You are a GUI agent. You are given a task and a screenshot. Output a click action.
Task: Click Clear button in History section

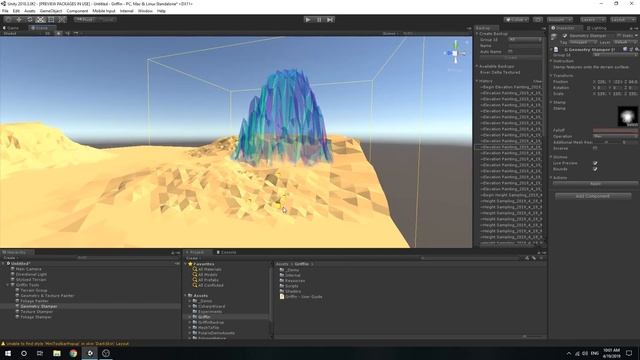click(538, 81)
